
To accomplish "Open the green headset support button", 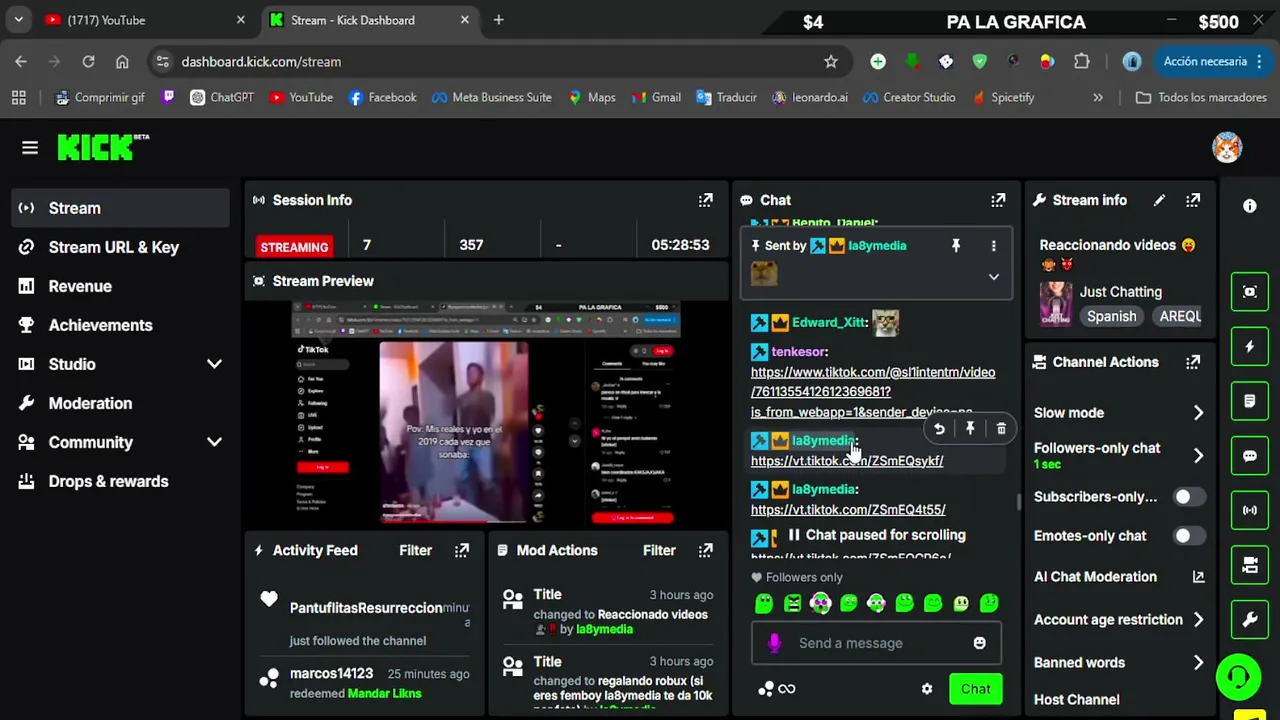I will tap(1239, 677).
